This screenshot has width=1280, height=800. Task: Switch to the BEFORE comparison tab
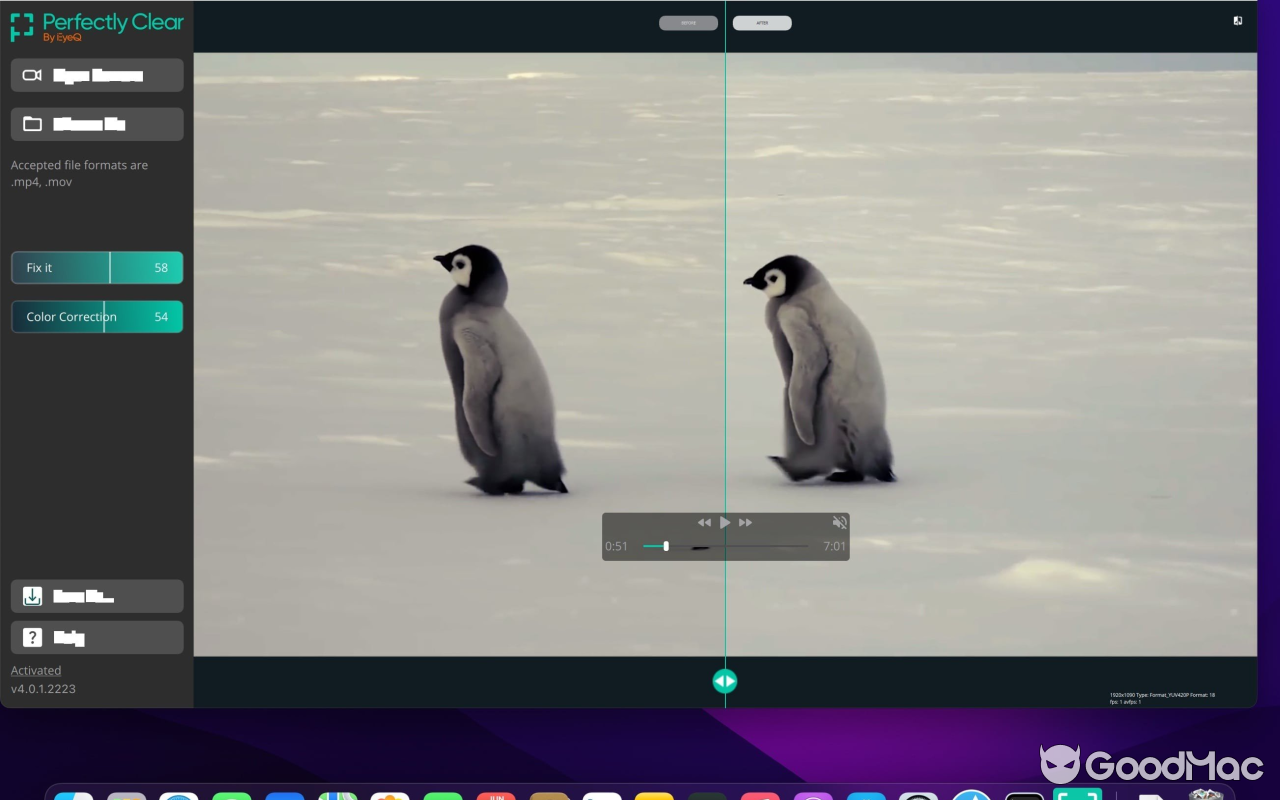(688, 22)
